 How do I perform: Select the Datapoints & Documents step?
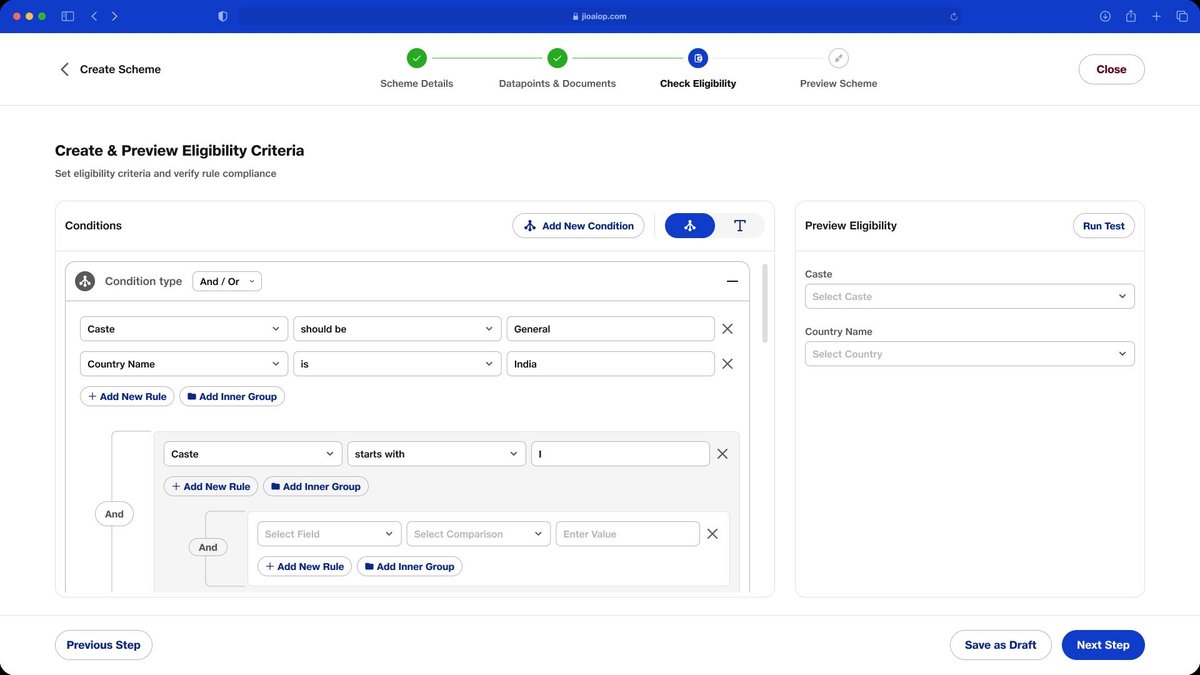coord(557,83)
